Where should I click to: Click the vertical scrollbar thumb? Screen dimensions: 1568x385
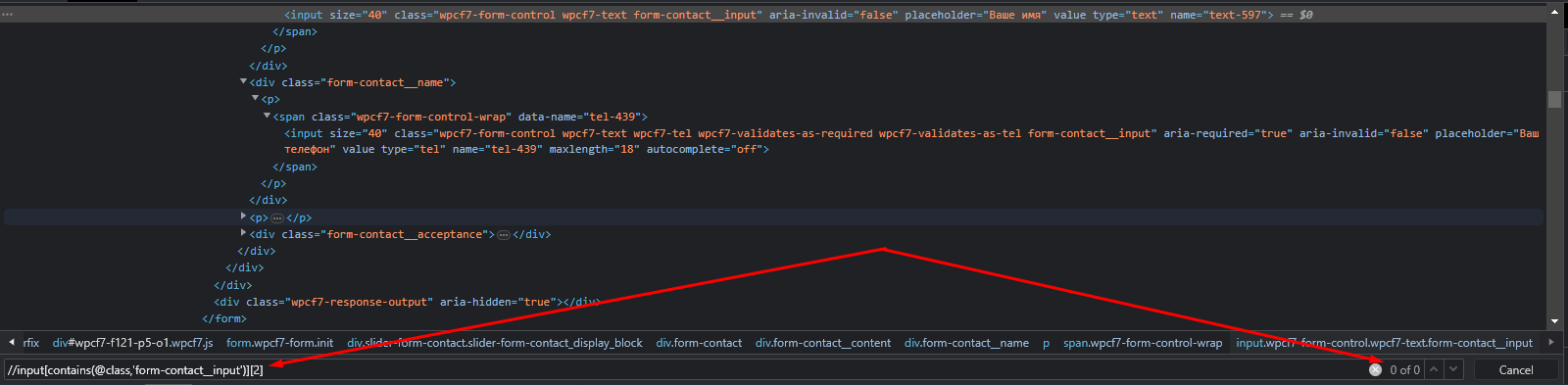coord(1554,99)
